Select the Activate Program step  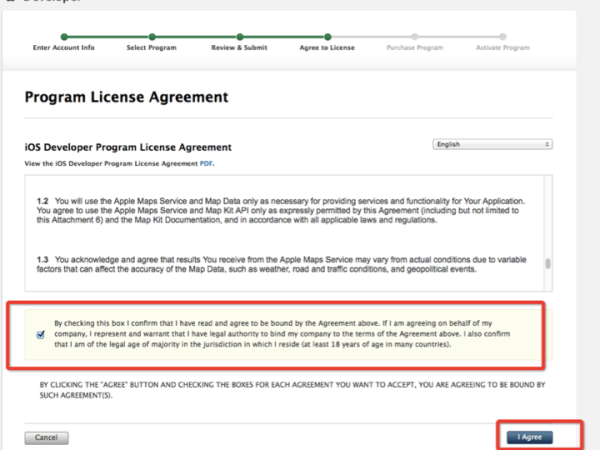point(503,47)
